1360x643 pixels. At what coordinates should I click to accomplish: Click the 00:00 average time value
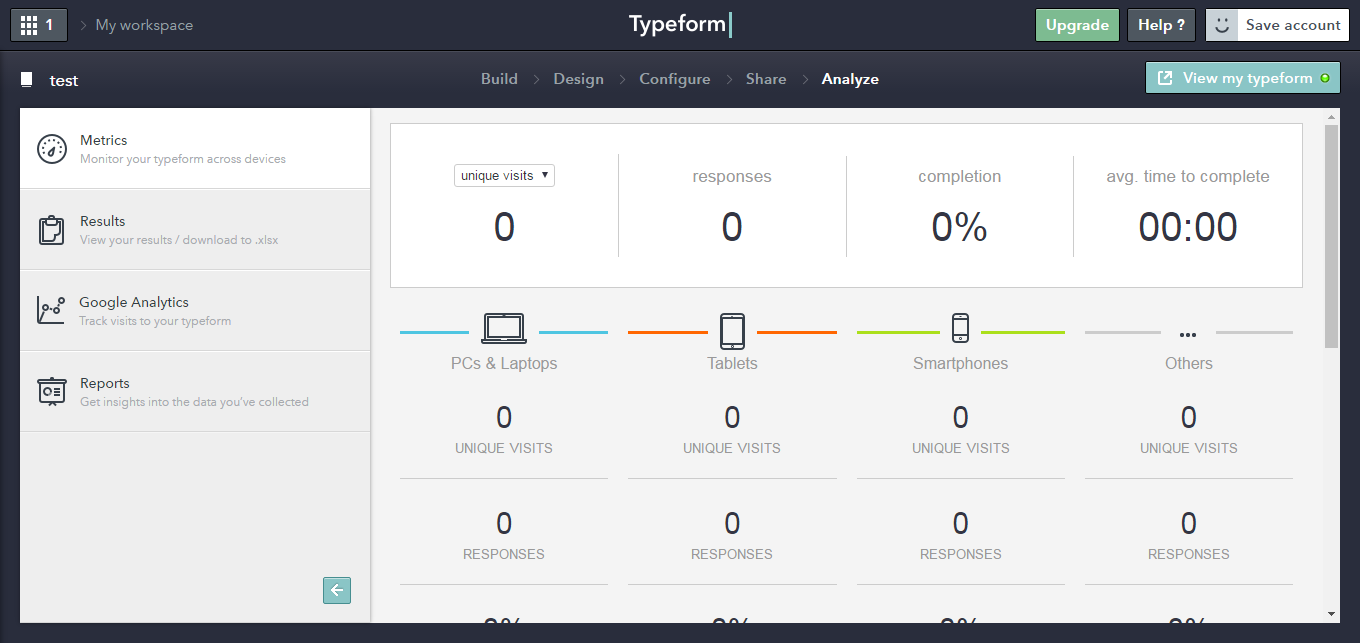(x=1188, y=227)
